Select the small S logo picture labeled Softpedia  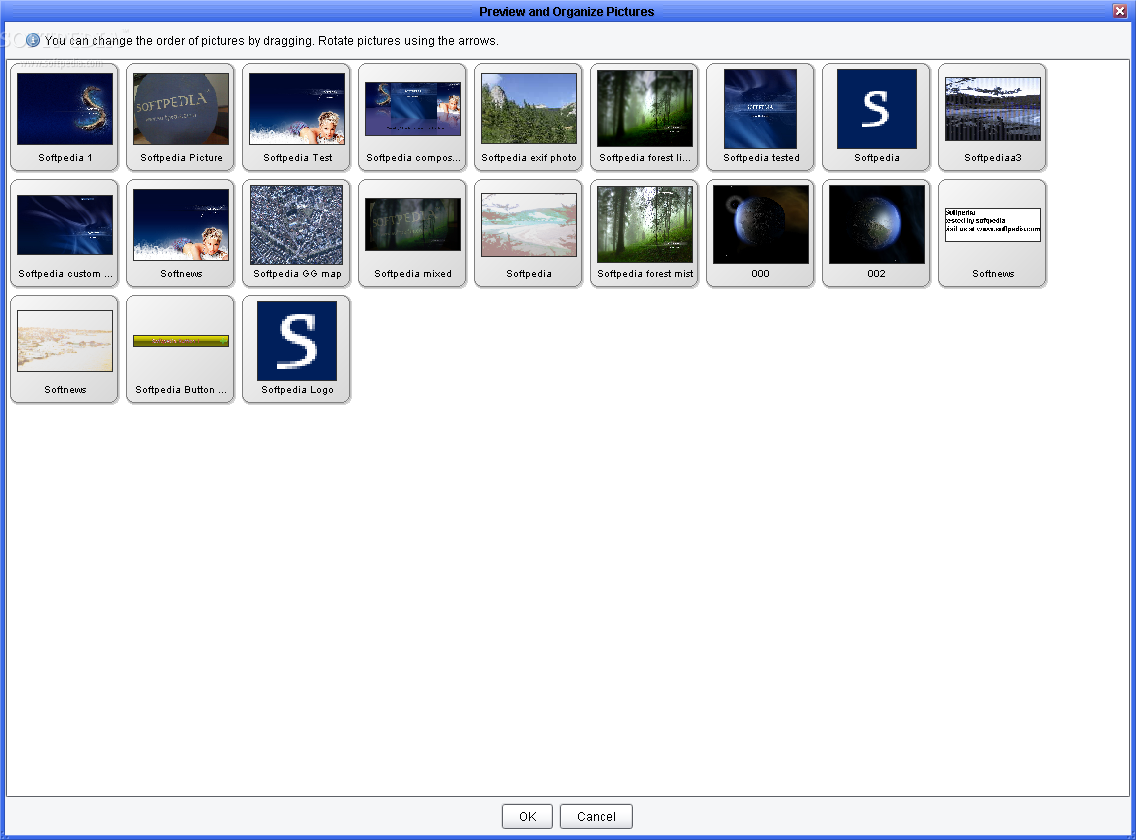876,117
